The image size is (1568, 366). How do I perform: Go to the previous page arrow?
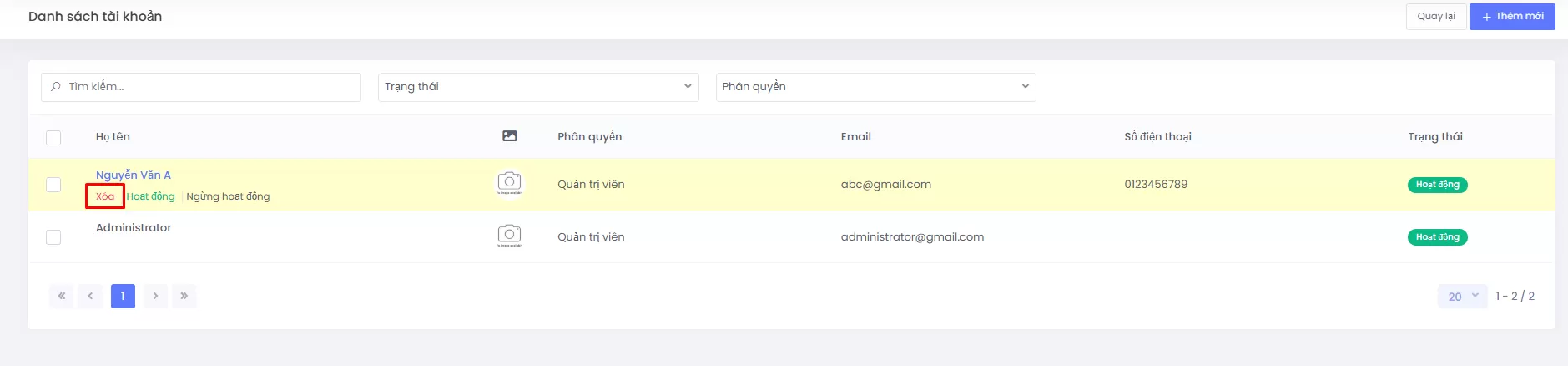click(90, 296)
